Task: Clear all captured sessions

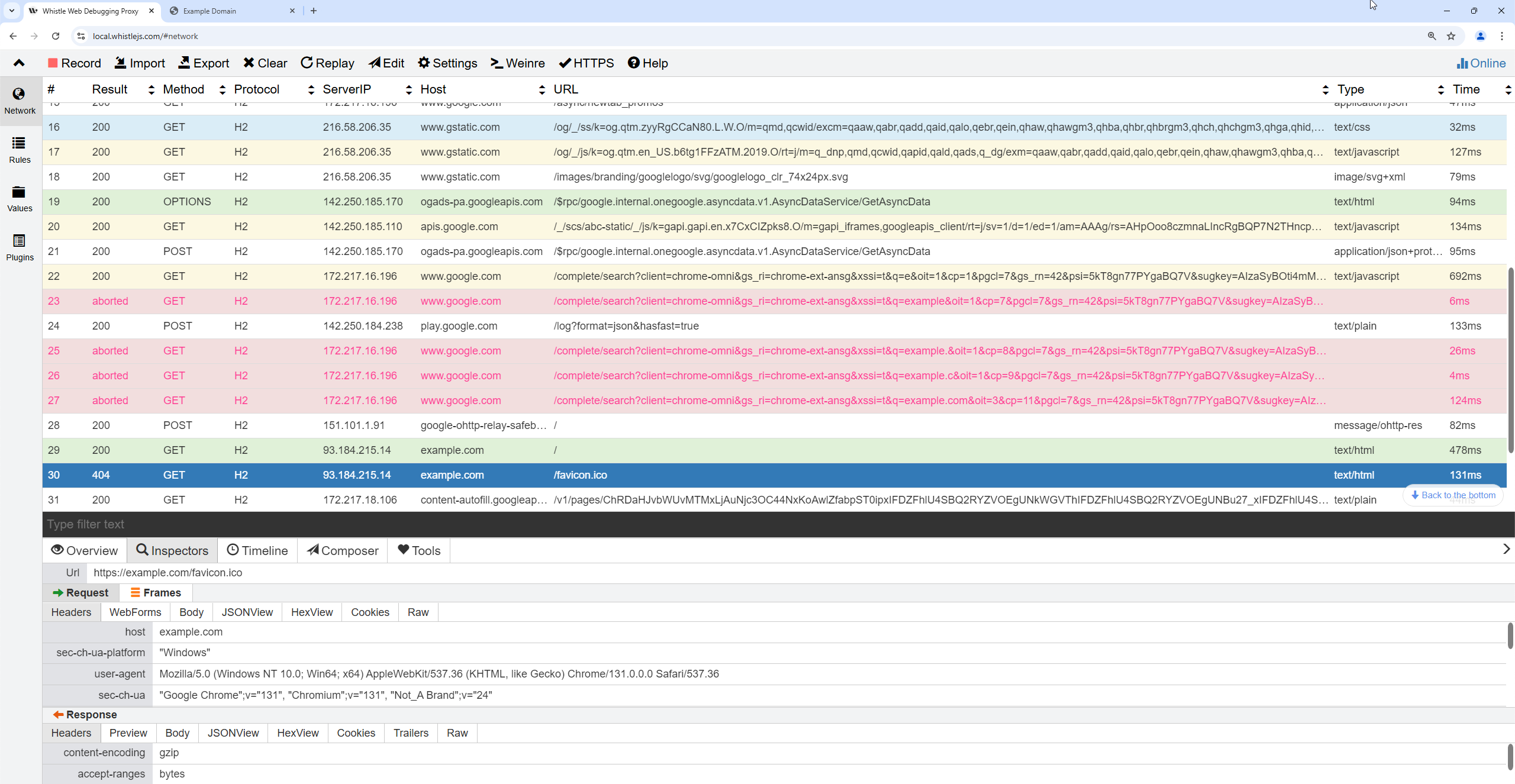Action: (265, 63)
